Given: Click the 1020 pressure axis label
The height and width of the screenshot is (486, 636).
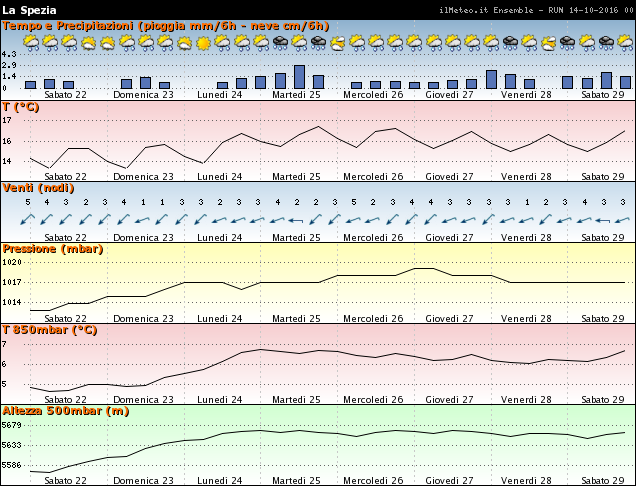Looking at the screenshot, I should point(12,262).
